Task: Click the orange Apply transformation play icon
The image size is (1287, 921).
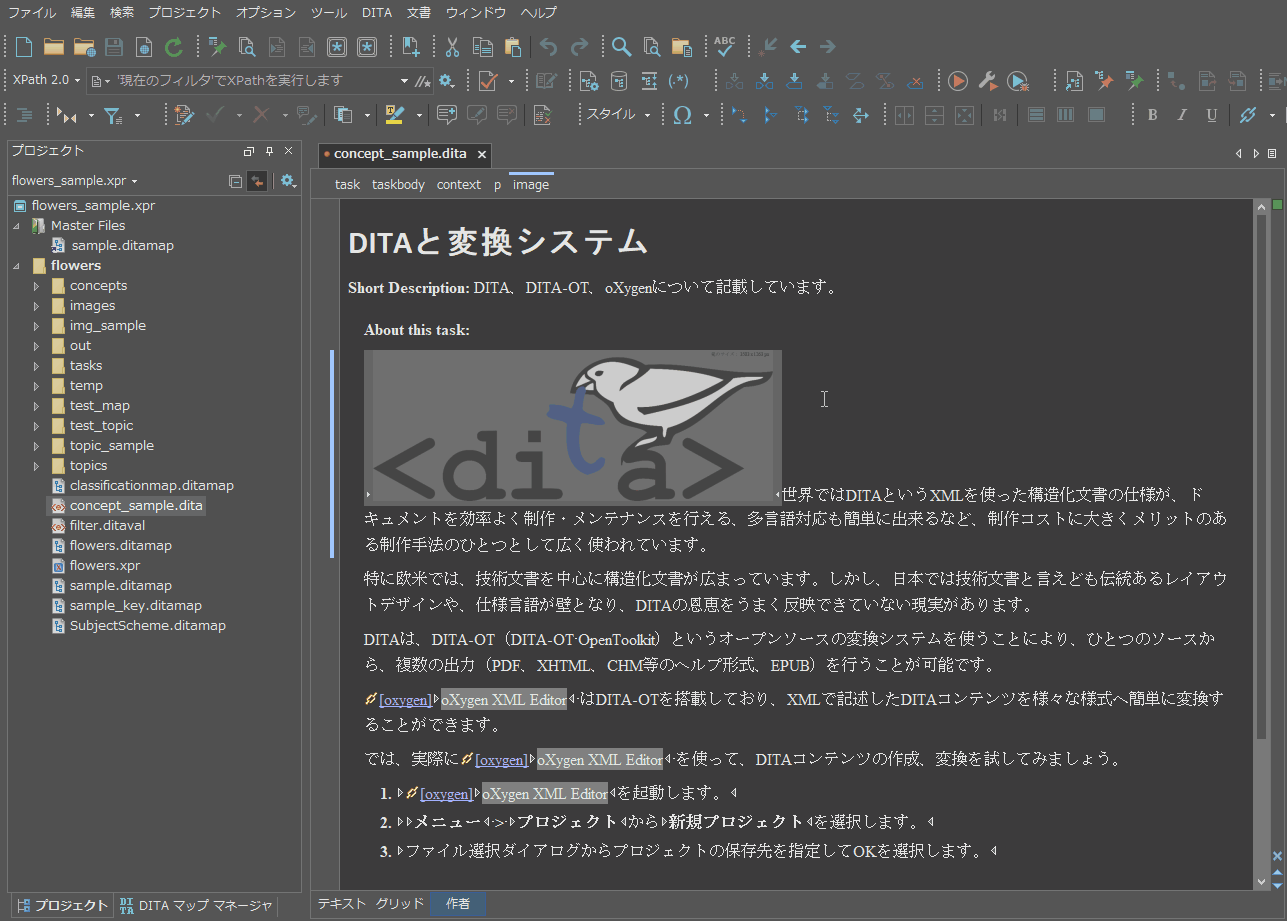Action: [958, 81]
